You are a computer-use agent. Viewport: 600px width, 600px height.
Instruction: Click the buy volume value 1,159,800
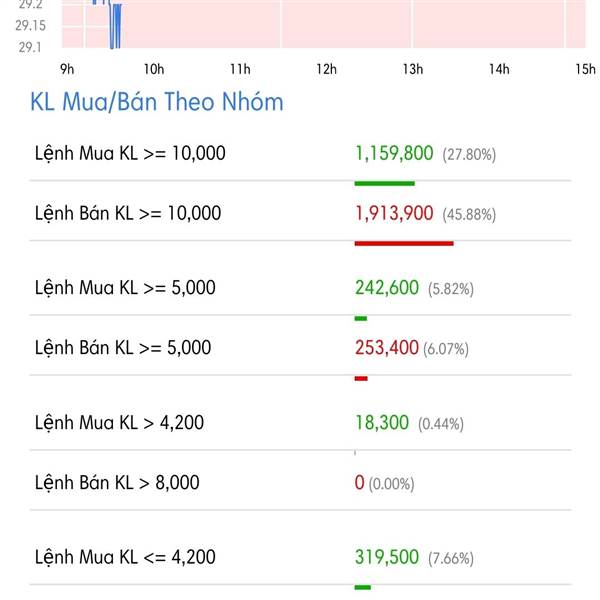(394, 153)
